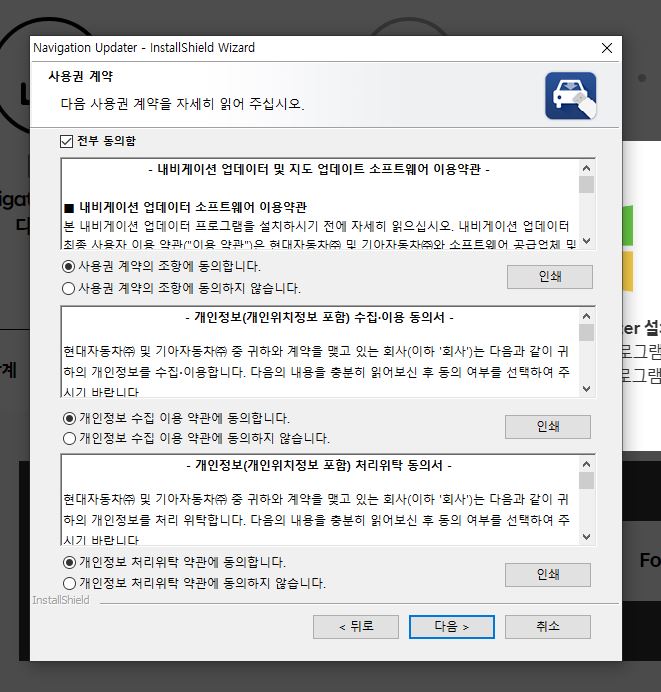The width and height of the screenshot is (661, 692).
Task: Close the InstallShield Wizard window
Action: click(607, 48)
